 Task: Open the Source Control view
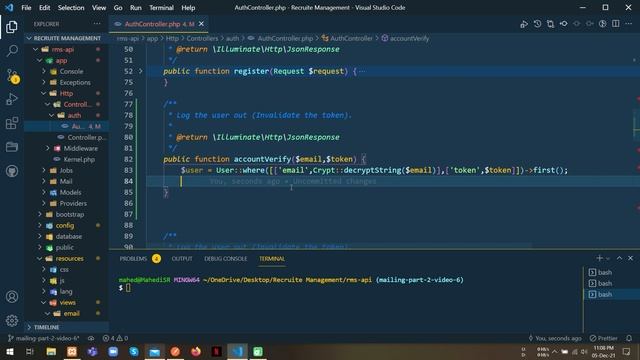[12, 76]
